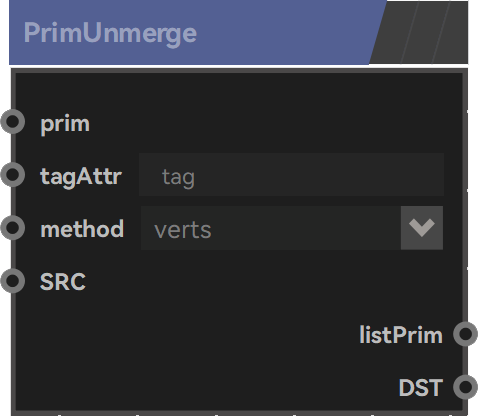Focus the tagAttr text field containing tag
The height and width of the screenshot is (416, 478).
pos(291,175)
